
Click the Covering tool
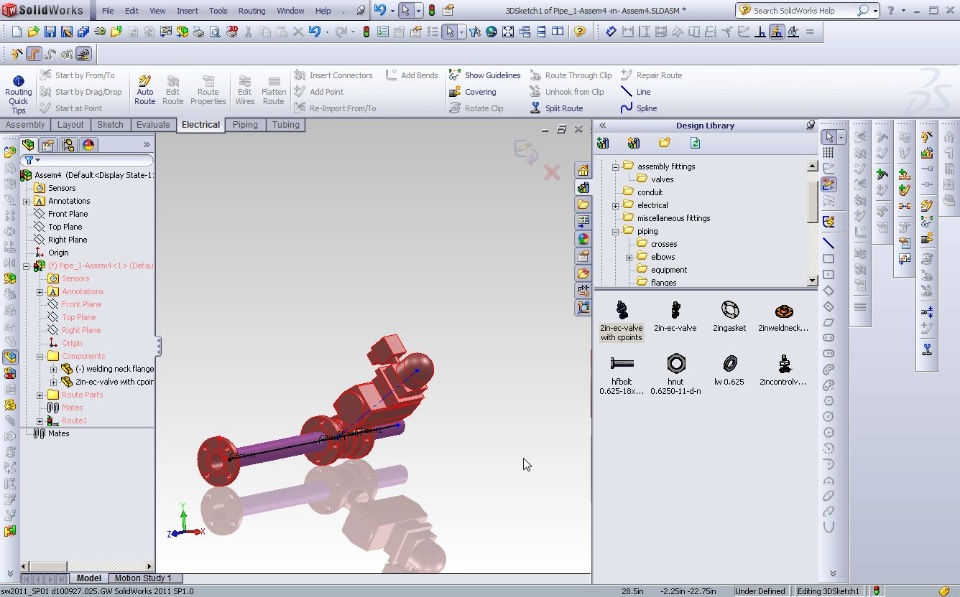pyautogui.click(x=473, y=92)
